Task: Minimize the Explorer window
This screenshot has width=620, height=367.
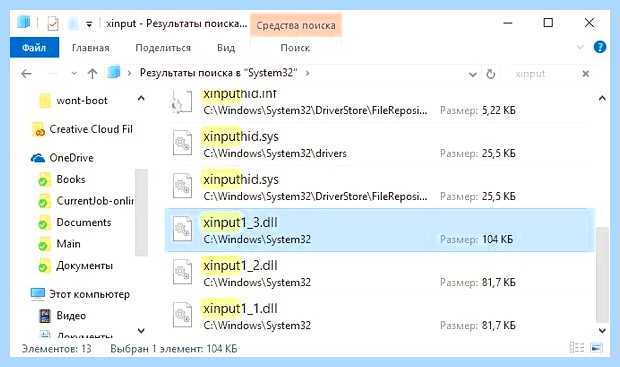Action: coord(508,23)
